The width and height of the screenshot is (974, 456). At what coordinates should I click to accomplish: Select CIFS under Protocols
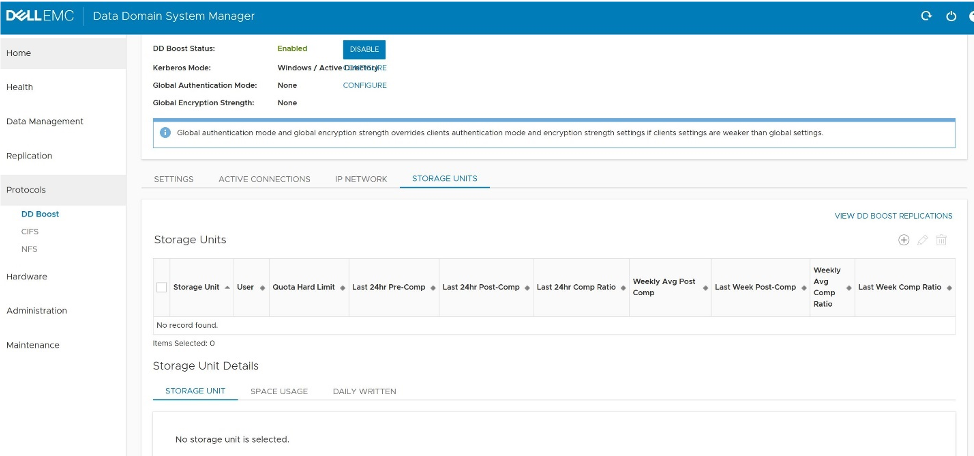point(30,231)
